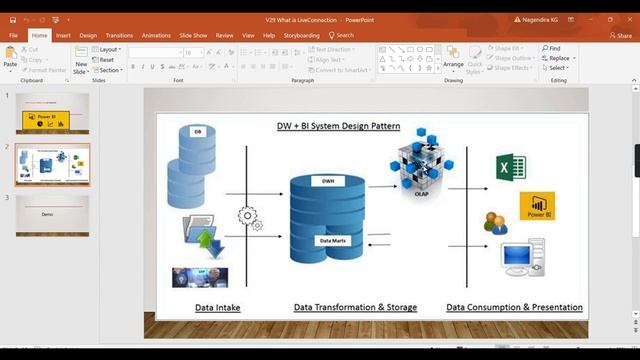The width and height of the screenshot is (640, 360).
Task: Switch to the Slide Show tab
Action: [193, 36]
